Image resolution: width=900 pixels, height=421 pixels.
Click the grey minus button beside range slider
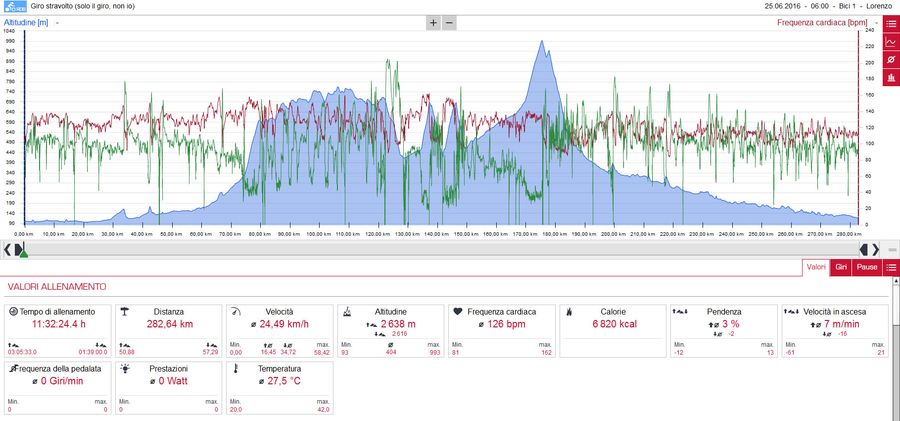891,249
